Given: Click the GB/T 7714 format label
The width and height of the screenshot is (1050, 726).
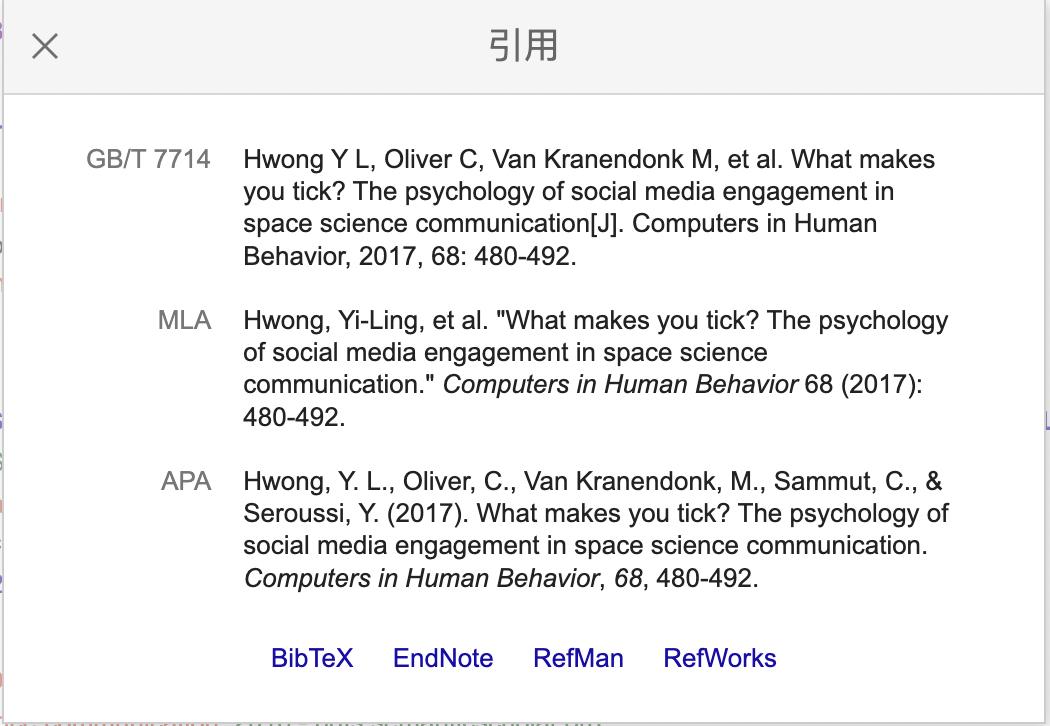Looking at the screenshot, I should 148,159.
